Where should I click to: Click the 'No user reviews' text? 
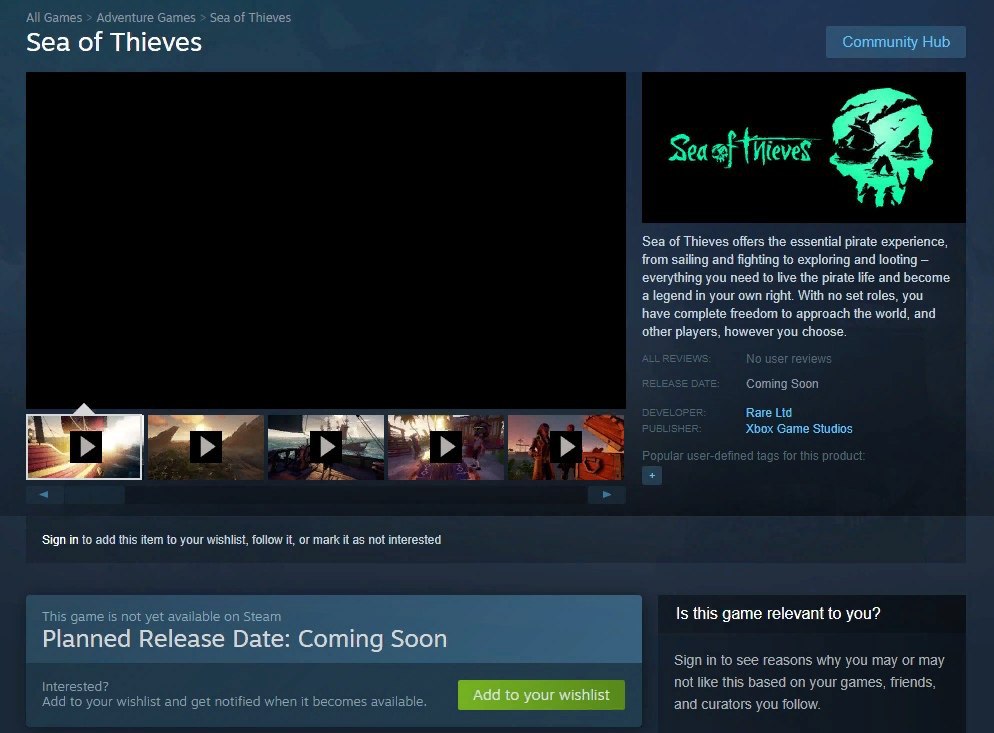click(x=789, y=359)
